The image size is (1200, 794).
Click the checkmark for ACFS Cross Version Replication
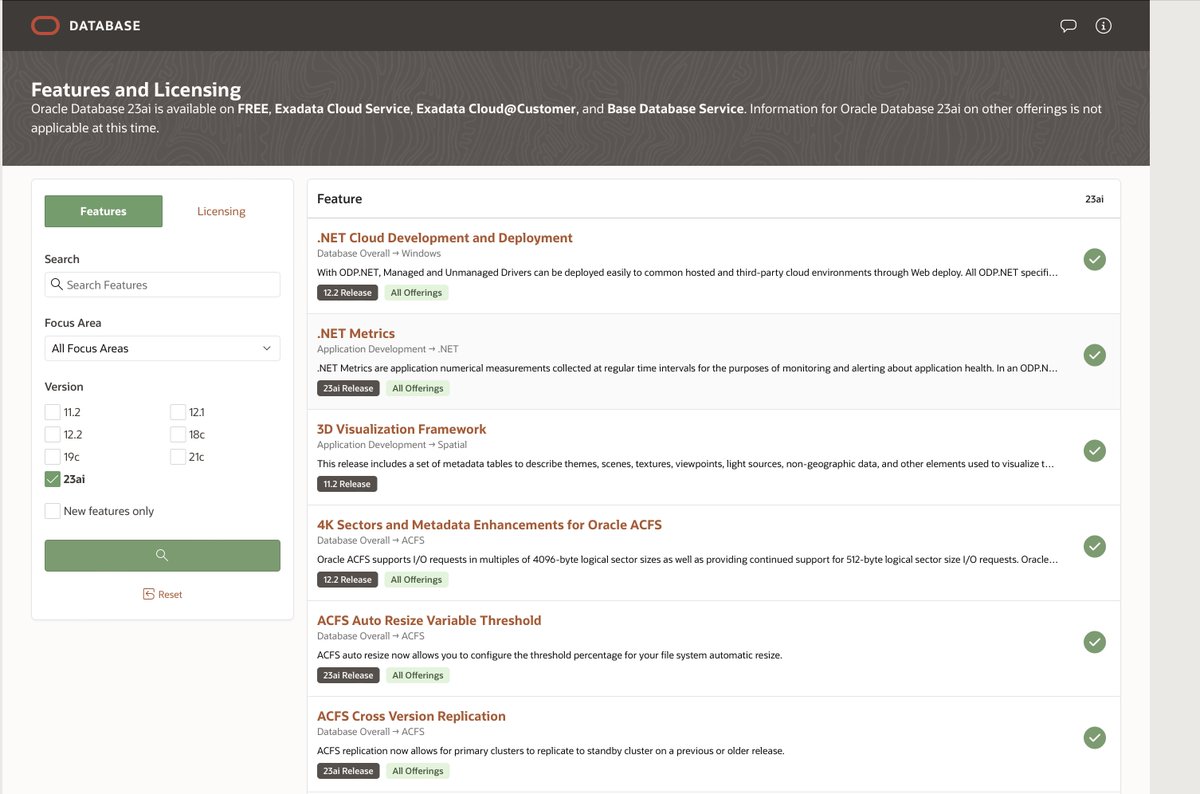click(1095, 738)
